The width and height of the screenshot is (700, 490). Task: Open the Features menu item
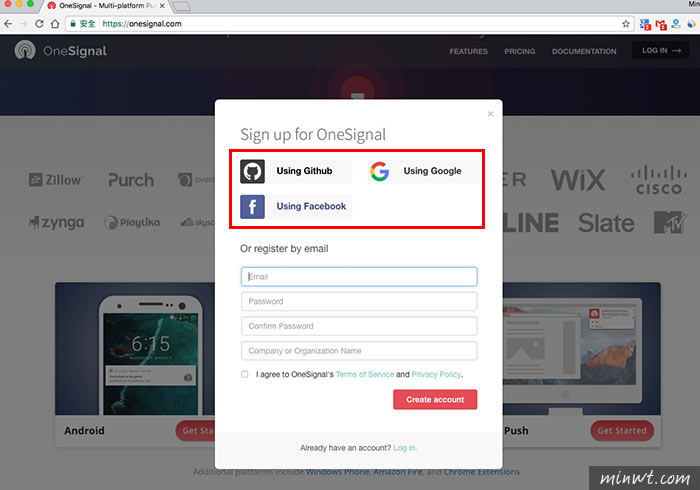(468, 51)
